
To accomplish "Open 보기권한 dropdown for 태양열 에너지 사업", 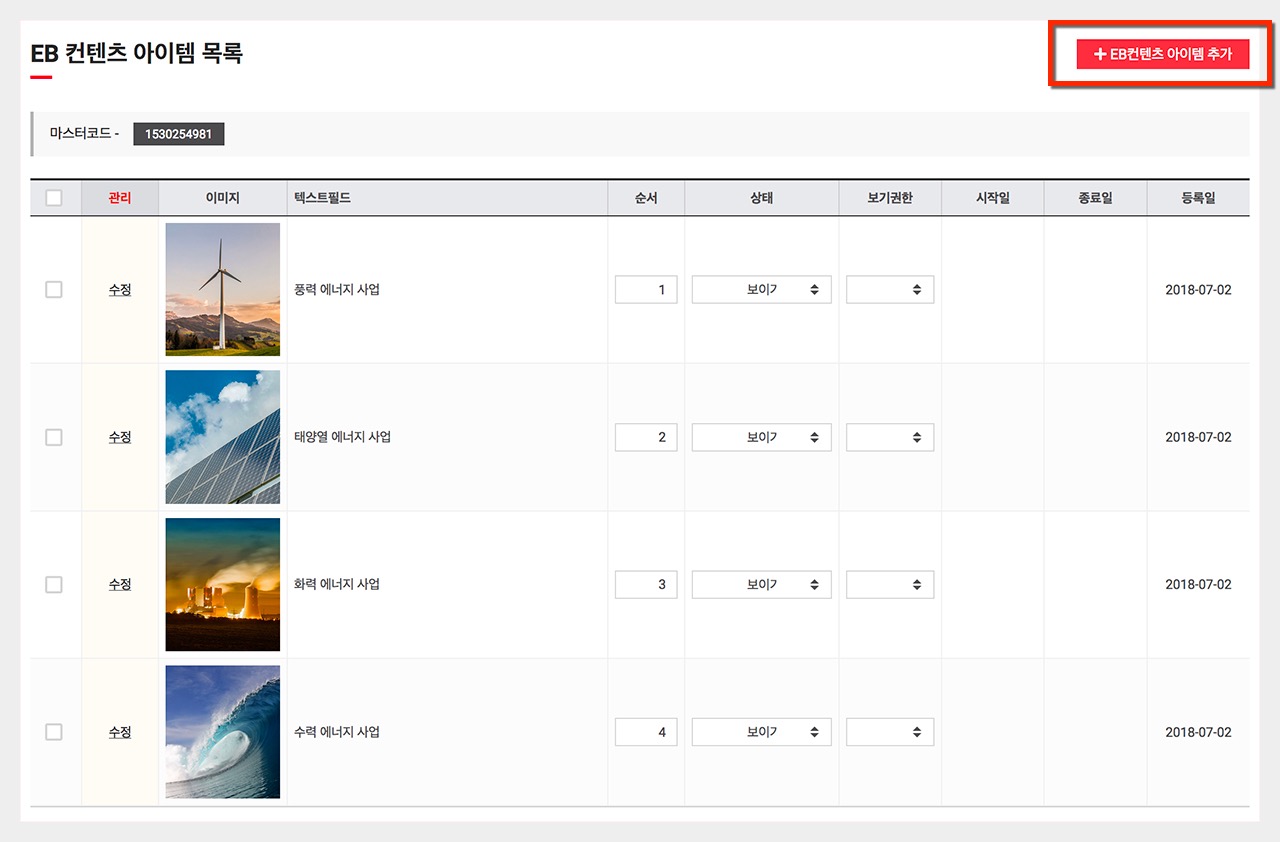I will (890, 437).
